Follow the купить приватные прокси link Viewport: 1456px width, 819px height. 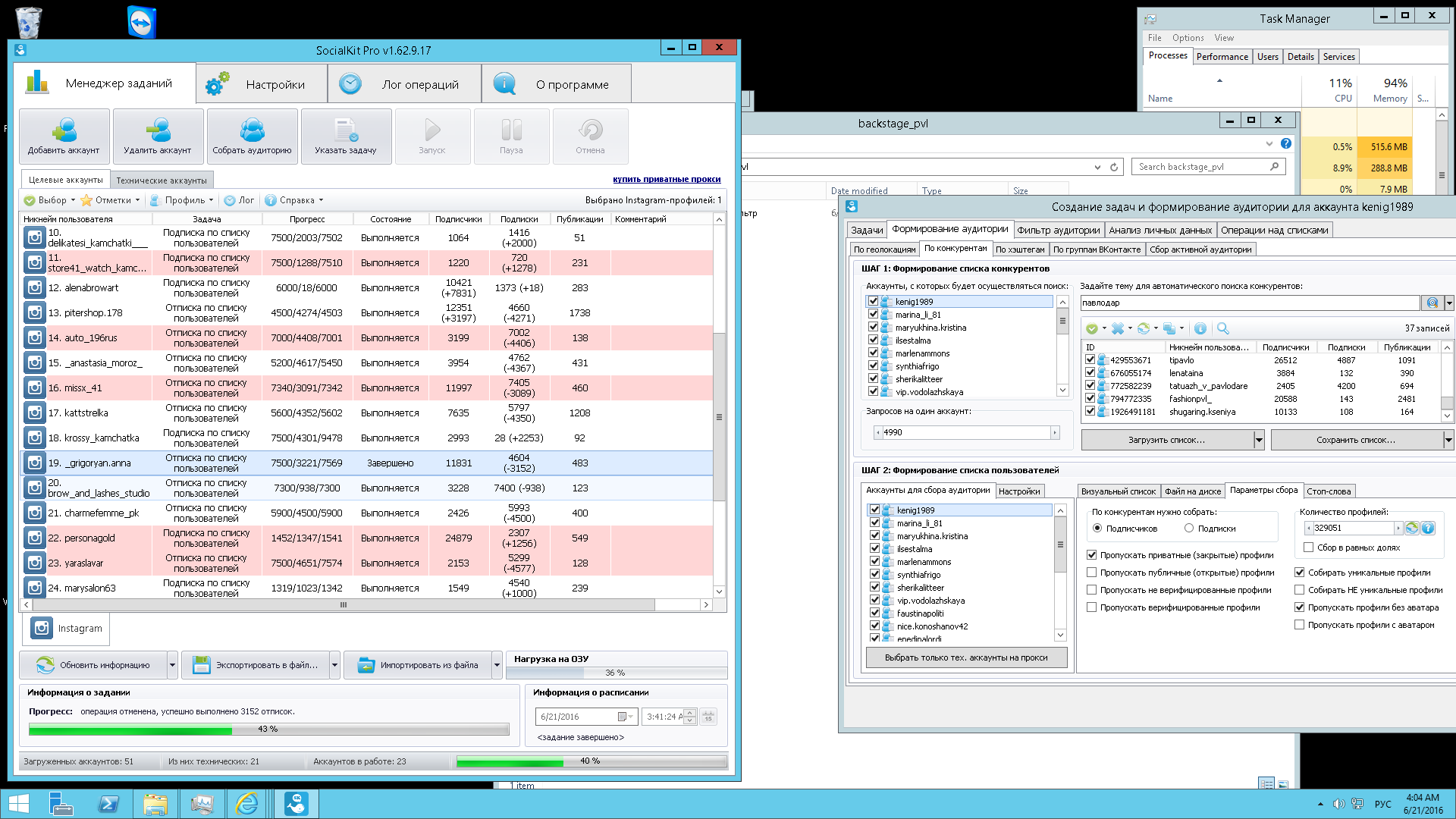pyautogui.click(x=667, y=180)
